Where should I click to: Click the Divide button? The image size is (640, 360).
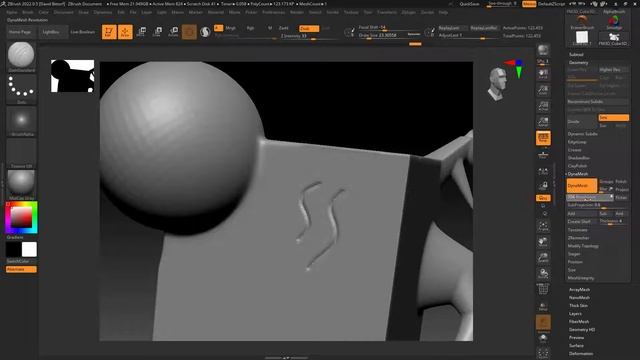pos(582,122)
